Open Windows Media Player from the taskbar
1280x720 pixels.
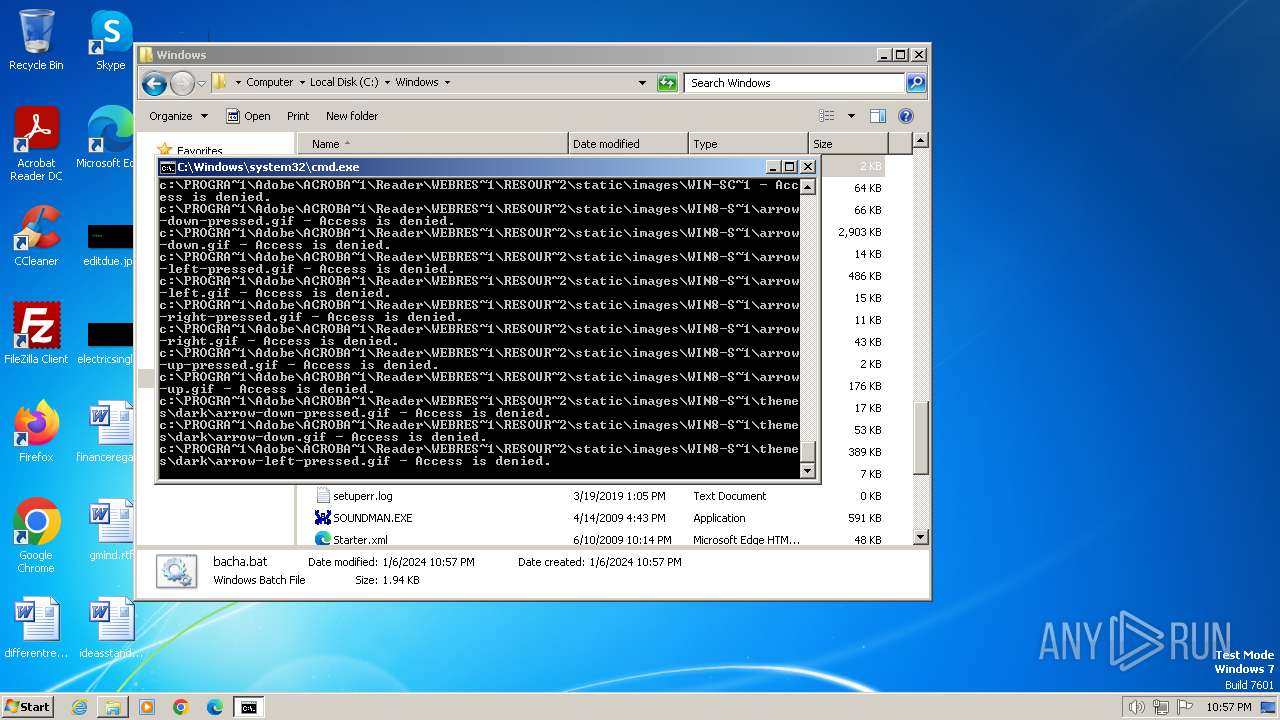click(x=147, y=707)
